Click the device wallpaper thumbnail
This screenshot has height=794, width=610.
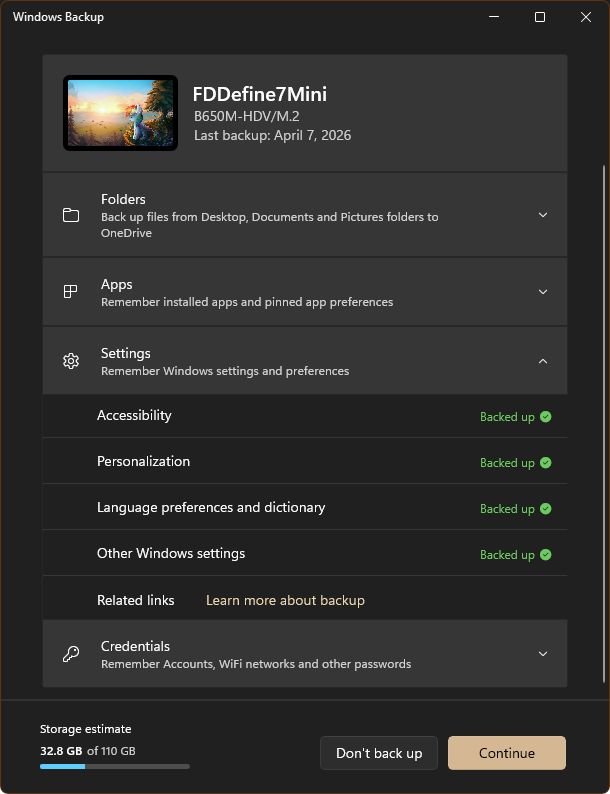[120, 113]
